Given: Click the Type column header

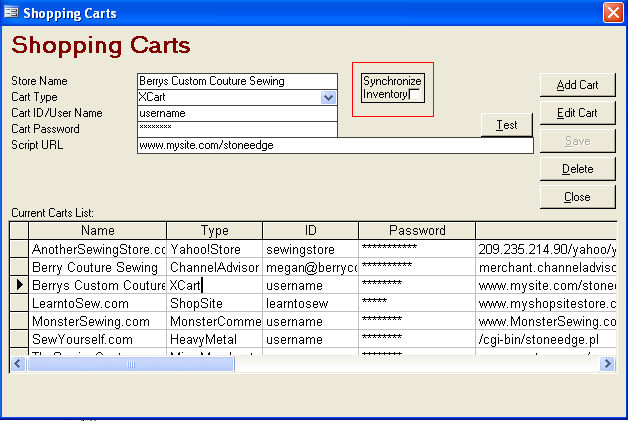Looking at the screenshot, I should [214, 230].
